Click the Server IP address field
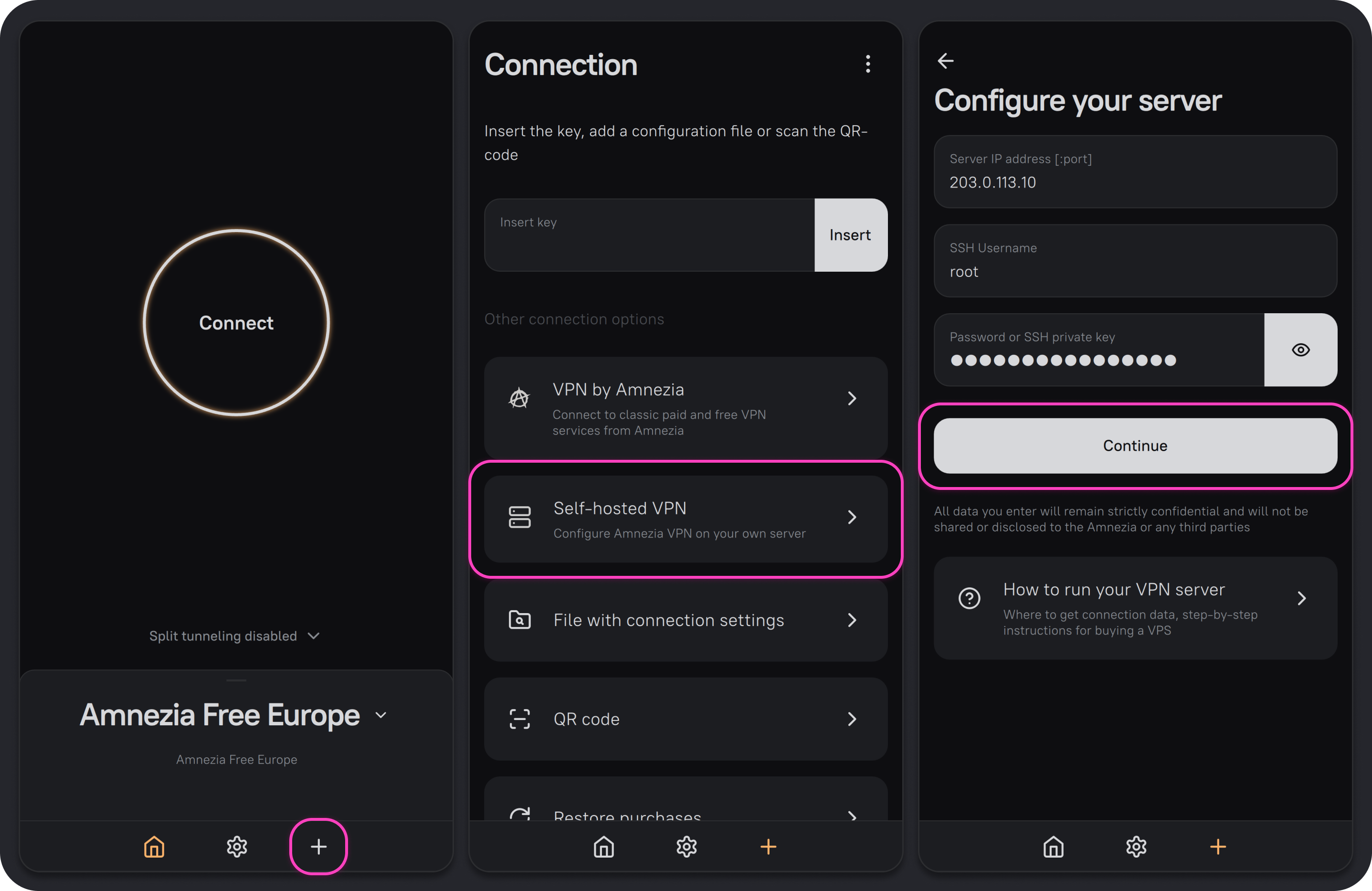 coord(1134,172)
